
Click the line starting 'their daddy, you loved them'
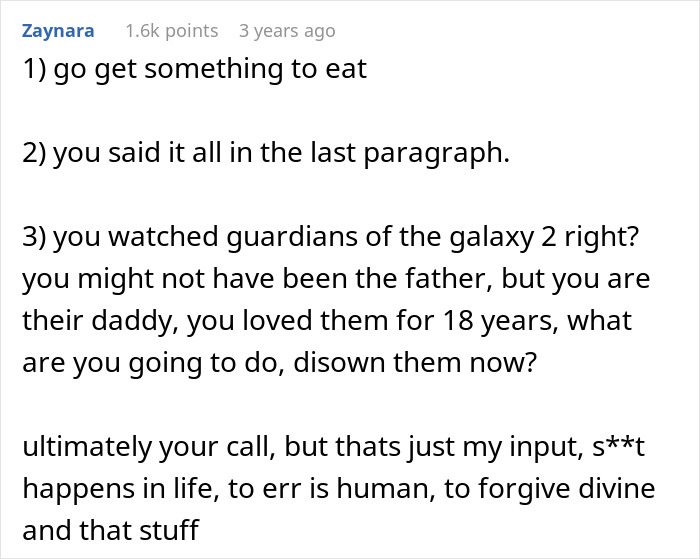pyautogui.click(x=325, y=321)
